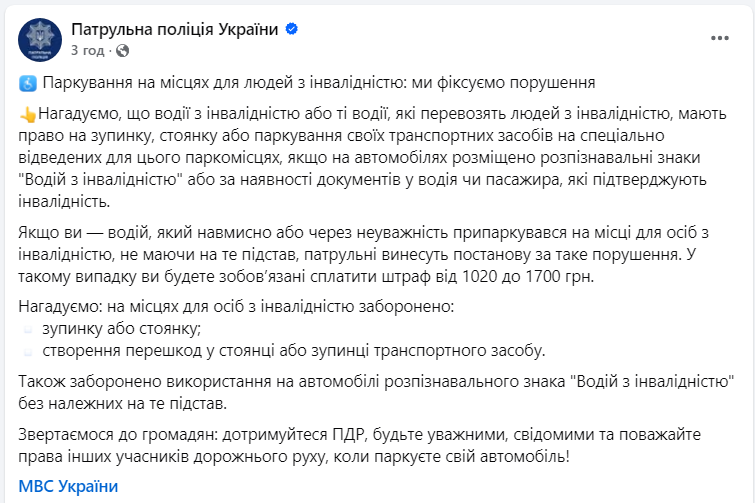The width and height of the screenshot is (755, 503).
Task: Click the paragraph starting 'Також заборонено використання'
Action: click(378, 393)
